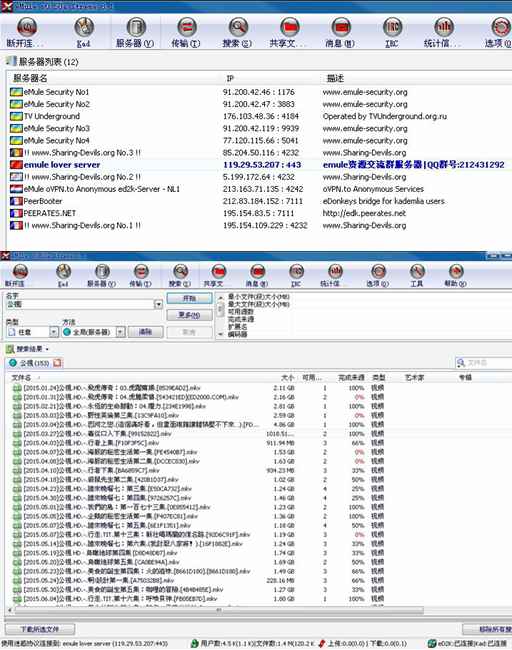512x650 pixels.
Task: Expand the search name history dropdown
Action: [x=158, y=304]
